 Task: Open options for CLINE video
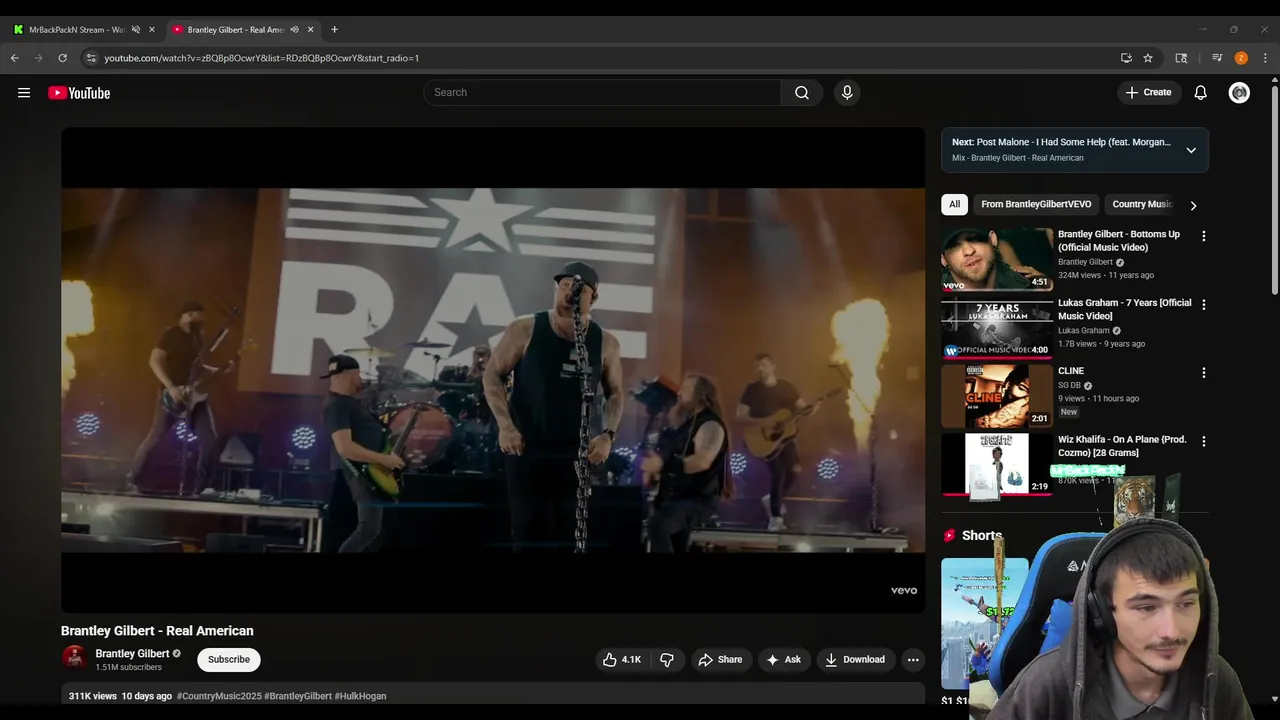point(1203,372)
